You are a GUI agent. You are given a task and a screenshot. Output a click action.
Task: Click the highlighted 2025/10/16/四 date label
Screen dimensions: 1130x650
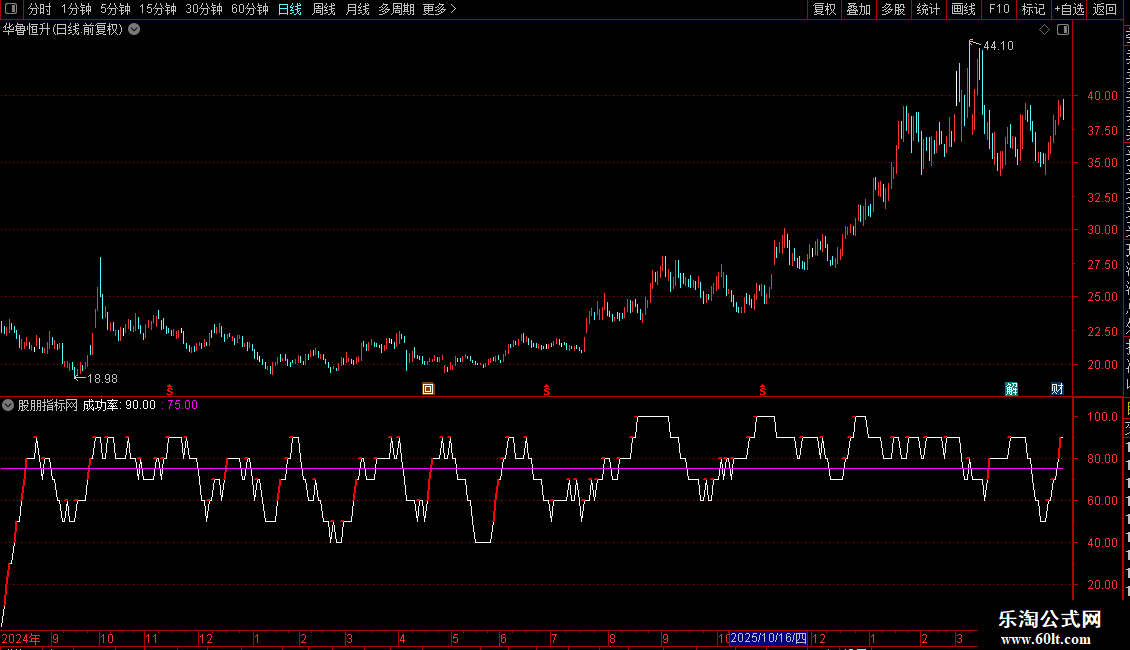[768, 638]
